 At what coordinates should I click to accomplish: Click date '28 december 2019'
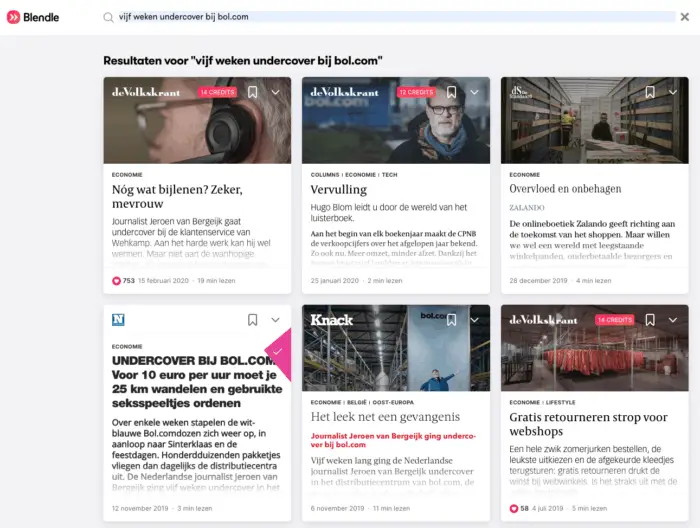538,281
